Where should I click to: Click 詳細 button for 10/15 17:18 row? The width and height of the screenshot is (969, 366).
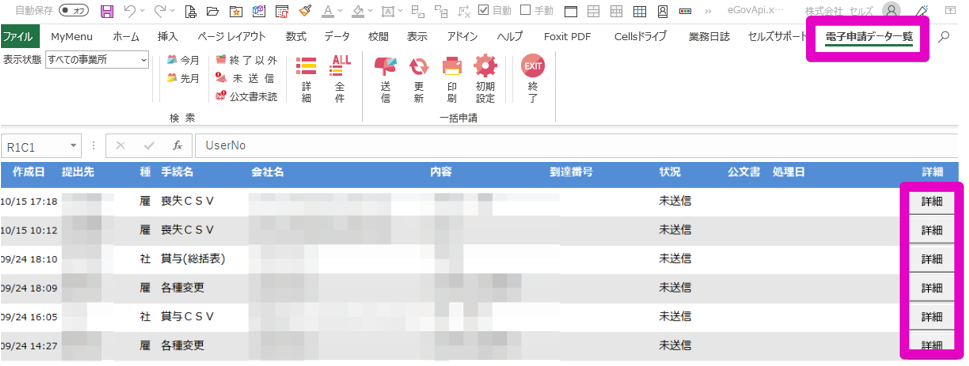click(931, 201)
